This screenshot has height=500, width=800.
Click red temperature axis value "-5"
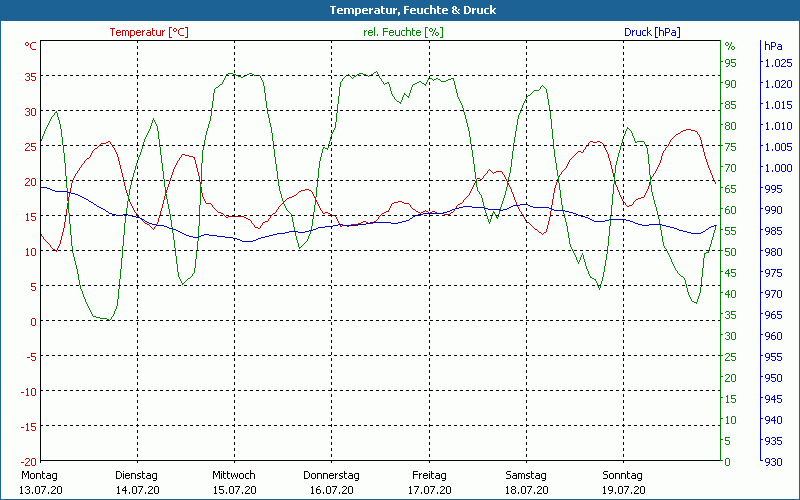(x=31, y=357)
